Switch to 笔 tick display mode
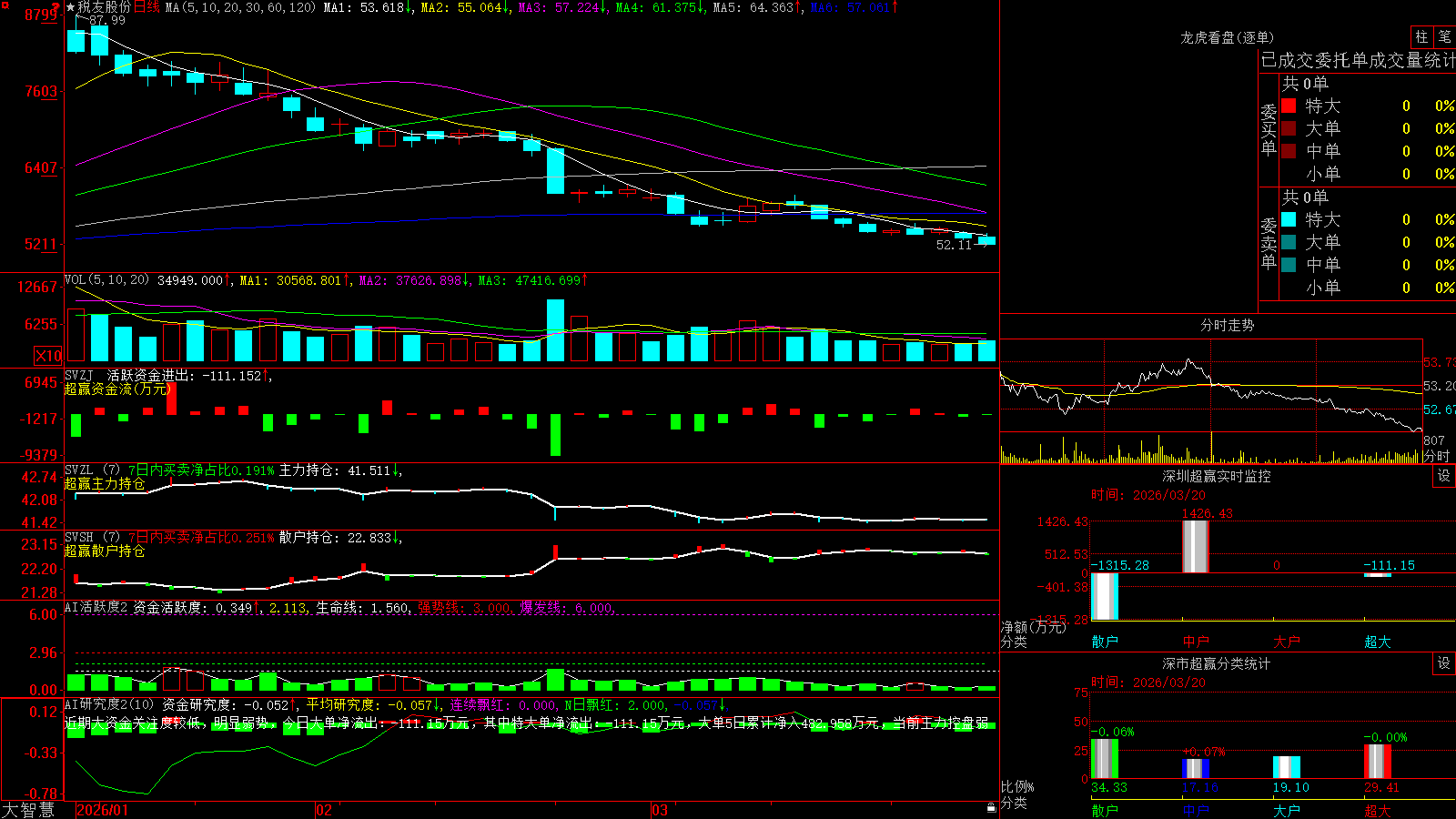1456x819 pixels. click(1445, 37)
